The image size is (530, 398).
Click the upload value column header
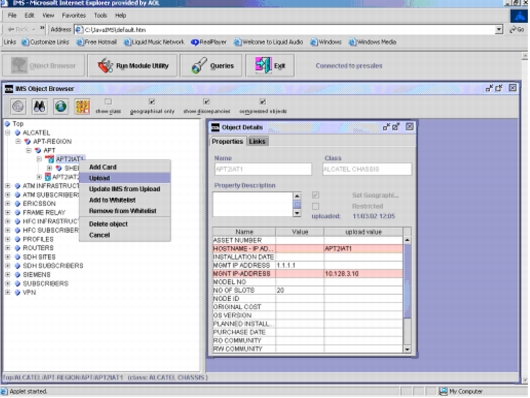[x=363, y=232]
